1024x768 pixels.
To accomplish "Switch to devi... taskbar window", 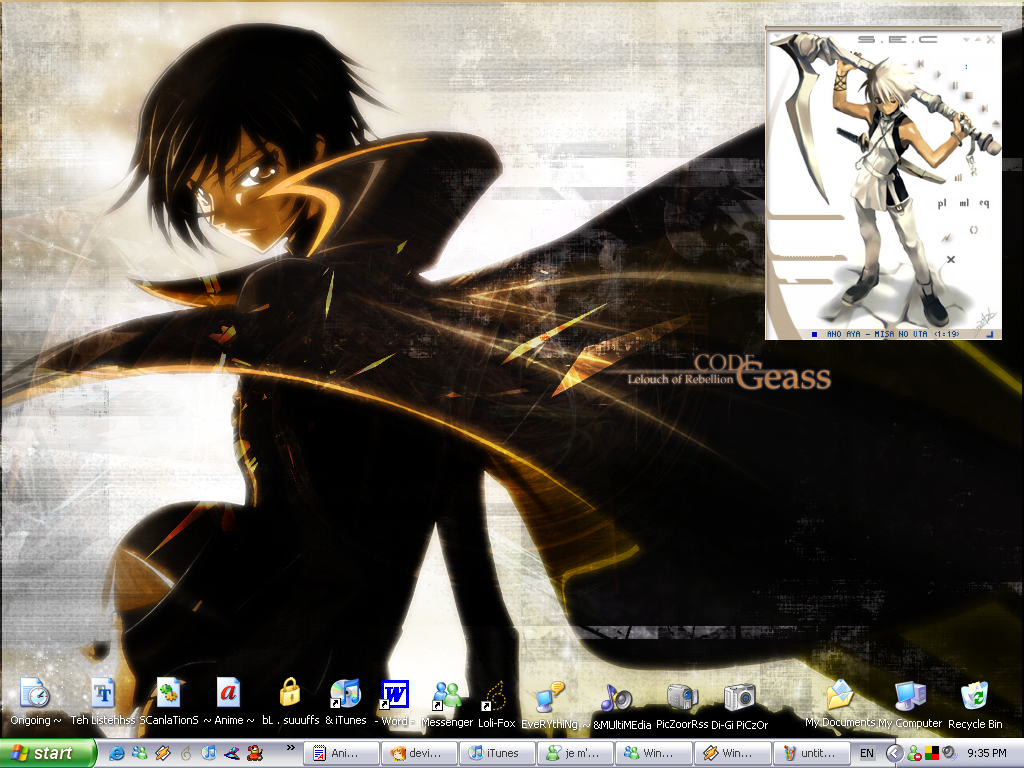I will tap(421, 753).
